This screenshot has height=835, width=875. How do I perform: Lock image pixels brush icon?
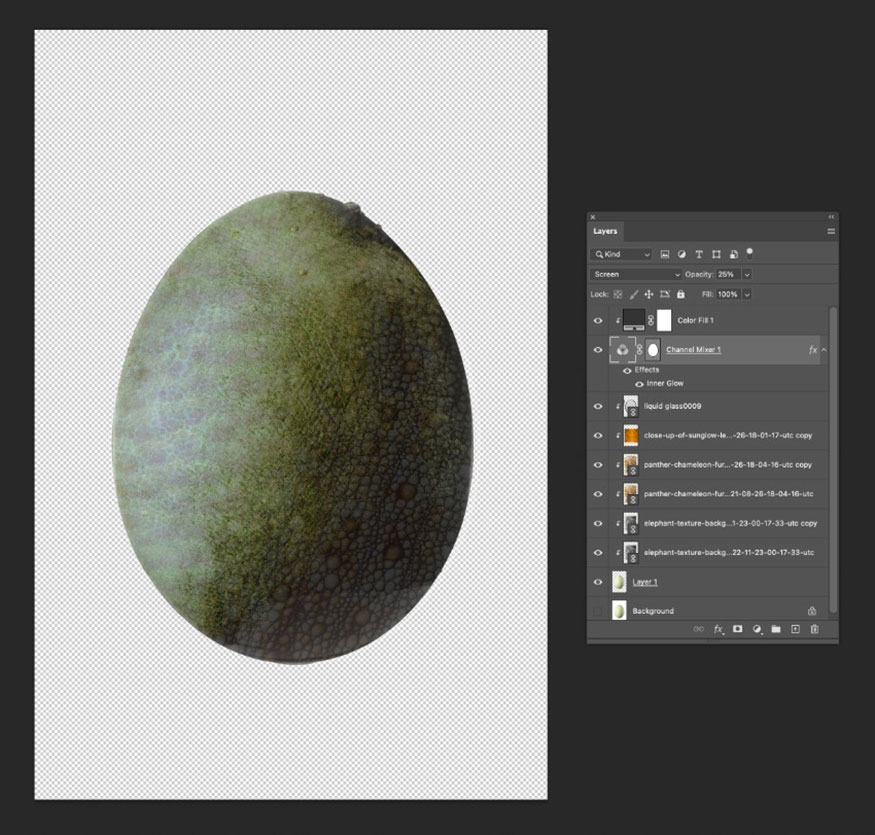[x=634, y=294]
